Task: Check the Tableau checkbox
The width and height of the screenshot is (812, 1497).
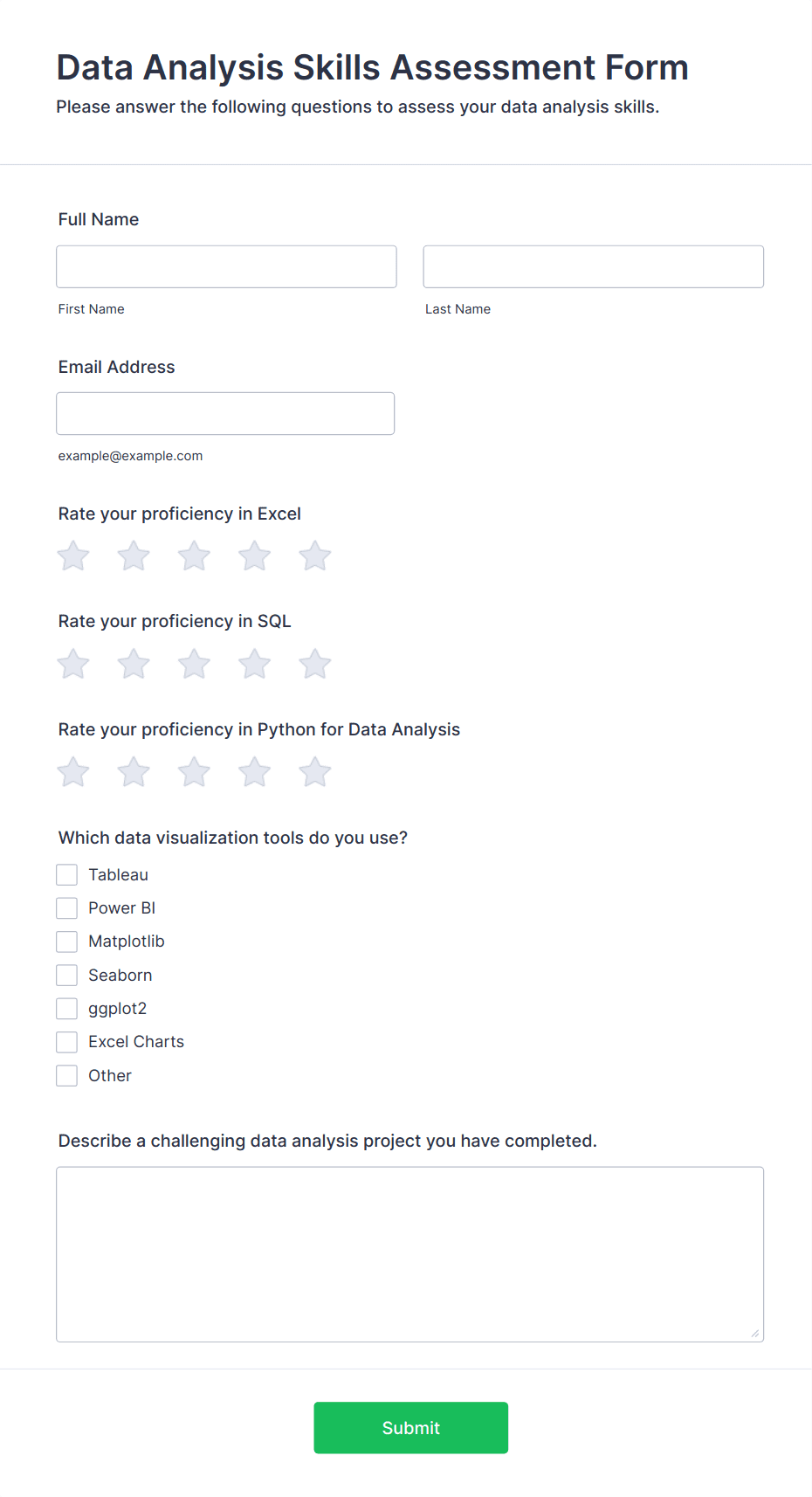Action: point(66,874)
